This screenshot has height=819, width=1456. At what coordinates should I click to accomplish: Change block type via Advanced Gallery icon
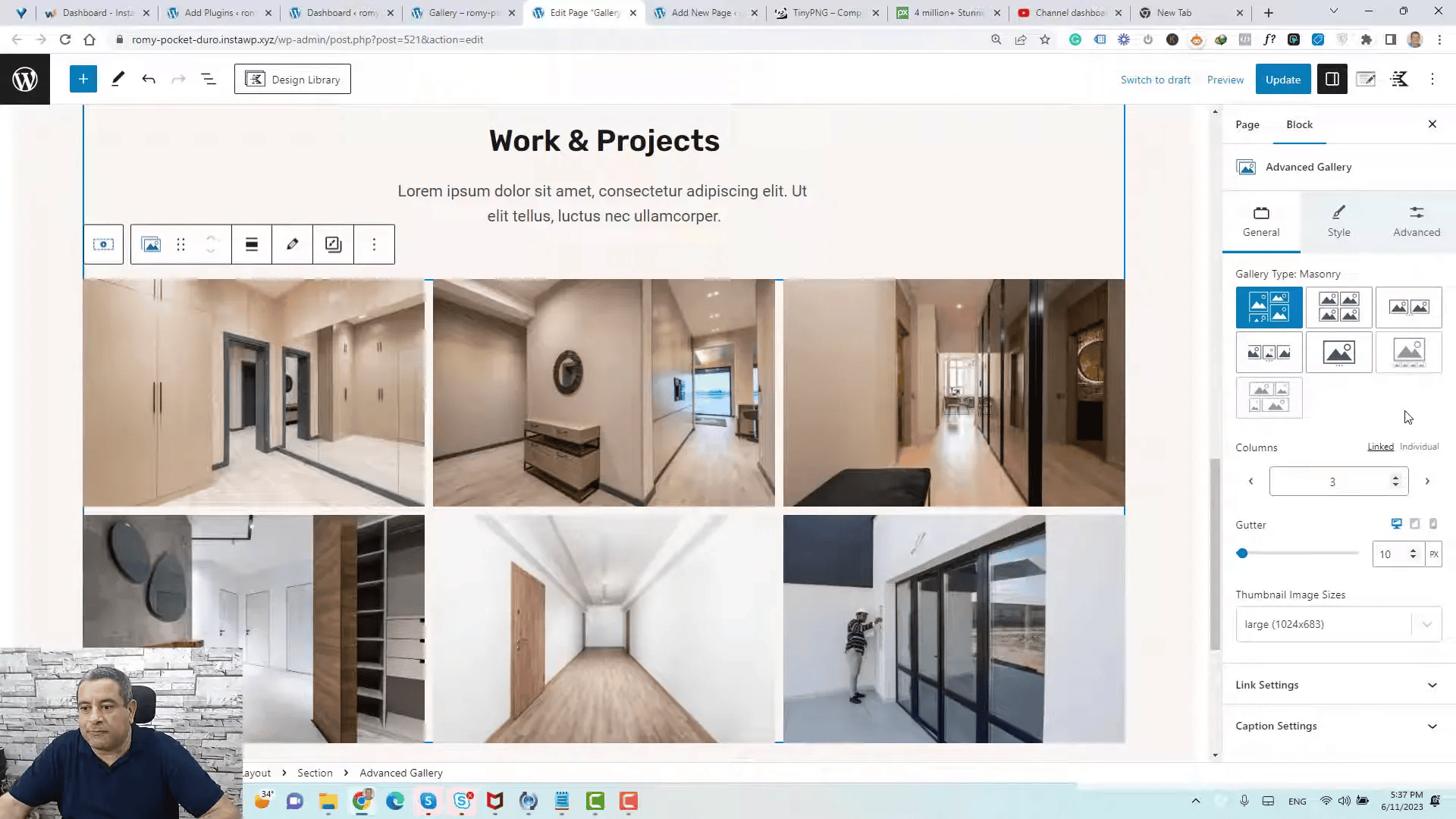[152, 244]
